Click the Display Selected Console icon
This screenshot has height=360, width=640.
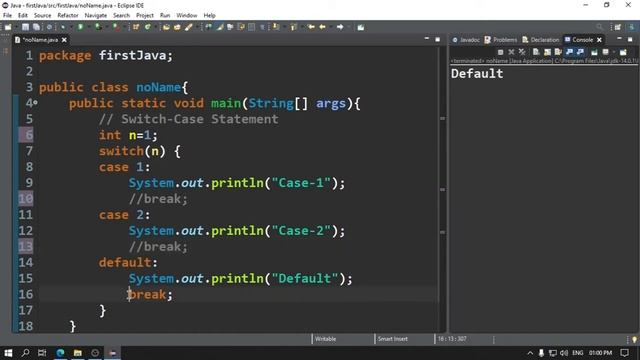tap(606, 52)
